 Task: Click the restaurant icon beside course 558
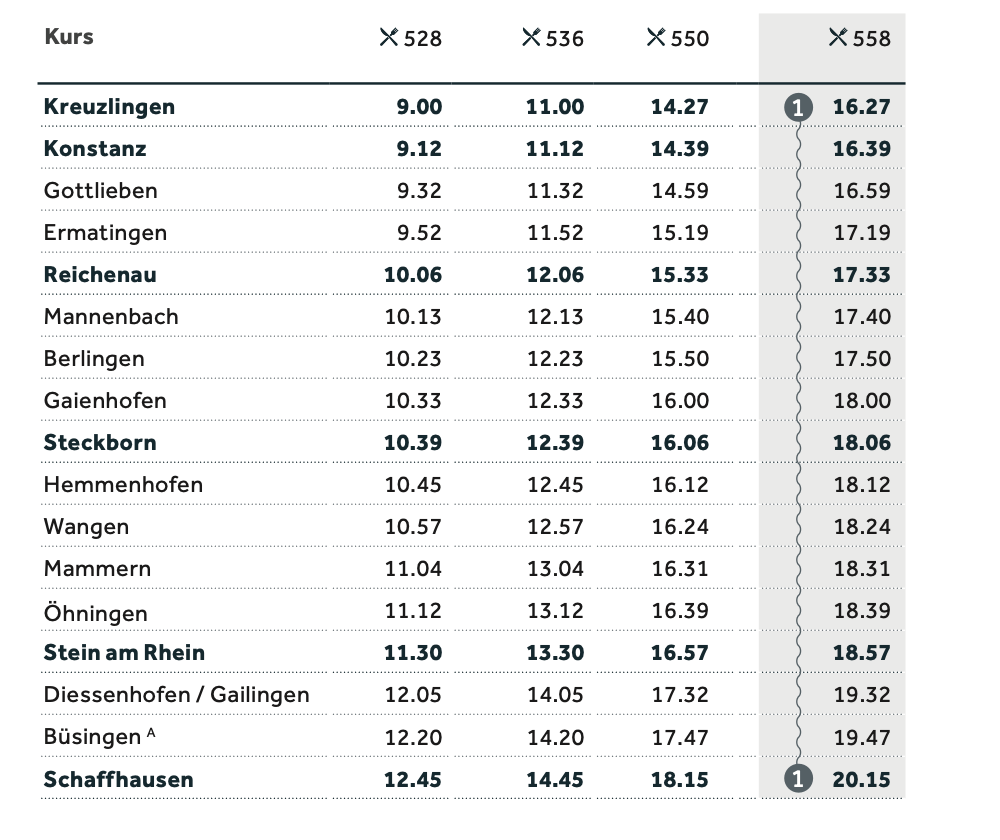[x=839, y=38]
